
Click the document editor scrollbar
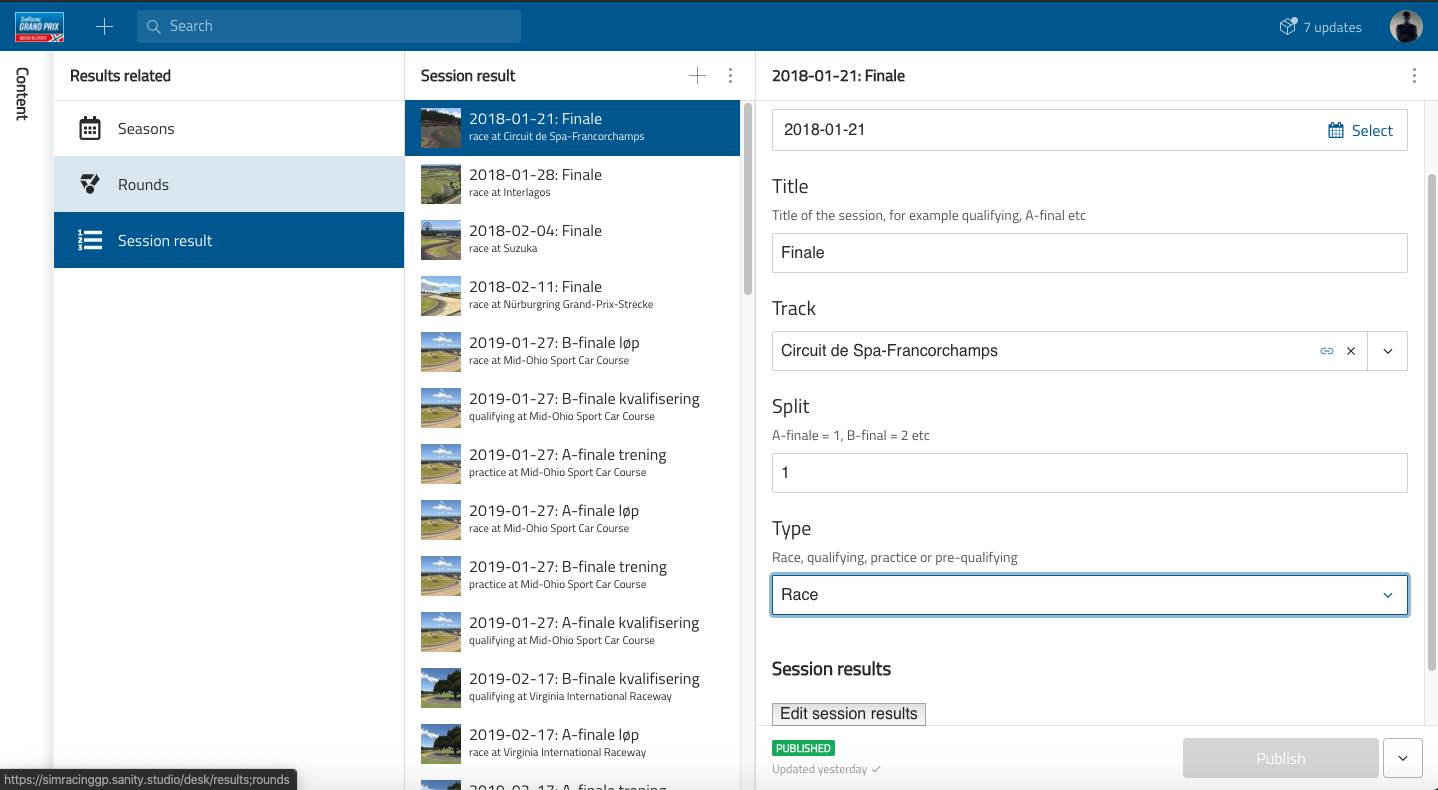(1431, 420)
